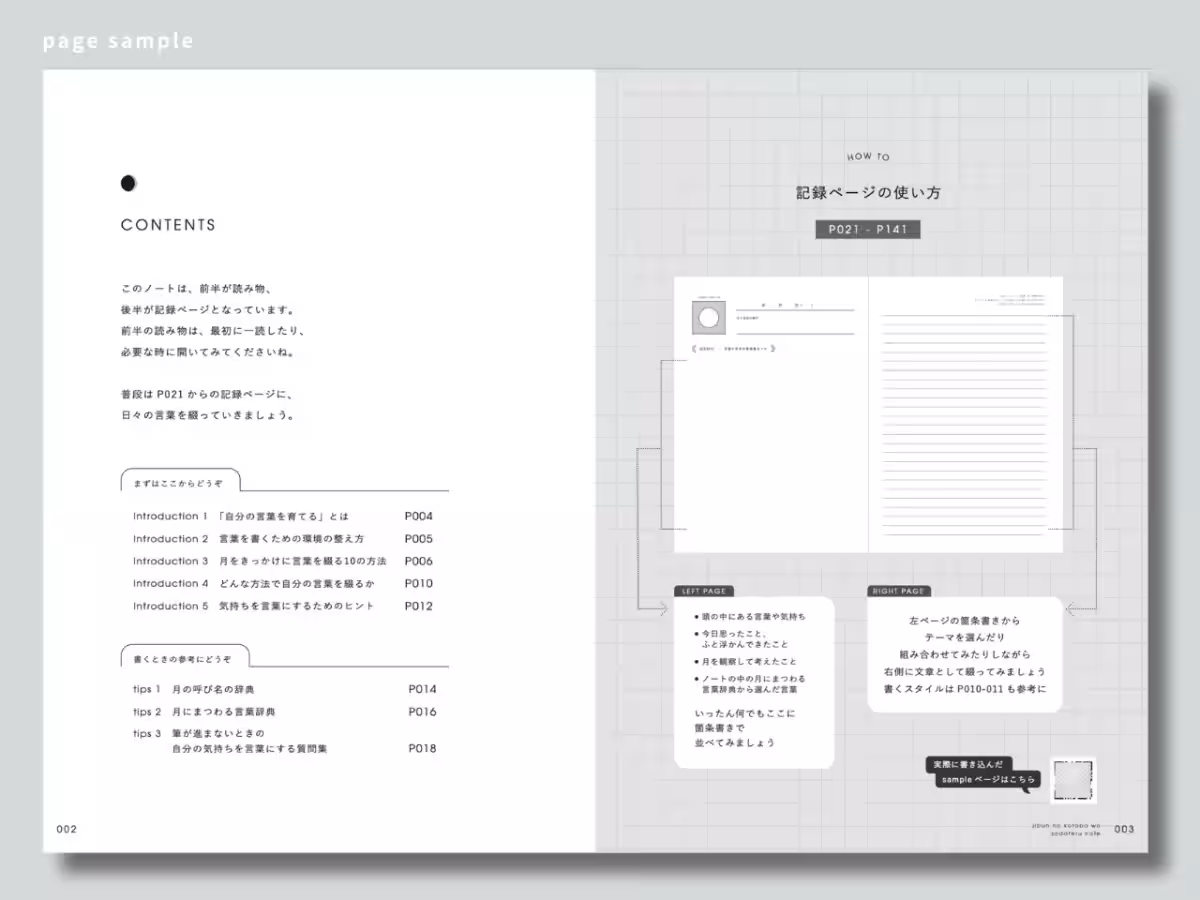Click the QR code image

click(1072, 779)
